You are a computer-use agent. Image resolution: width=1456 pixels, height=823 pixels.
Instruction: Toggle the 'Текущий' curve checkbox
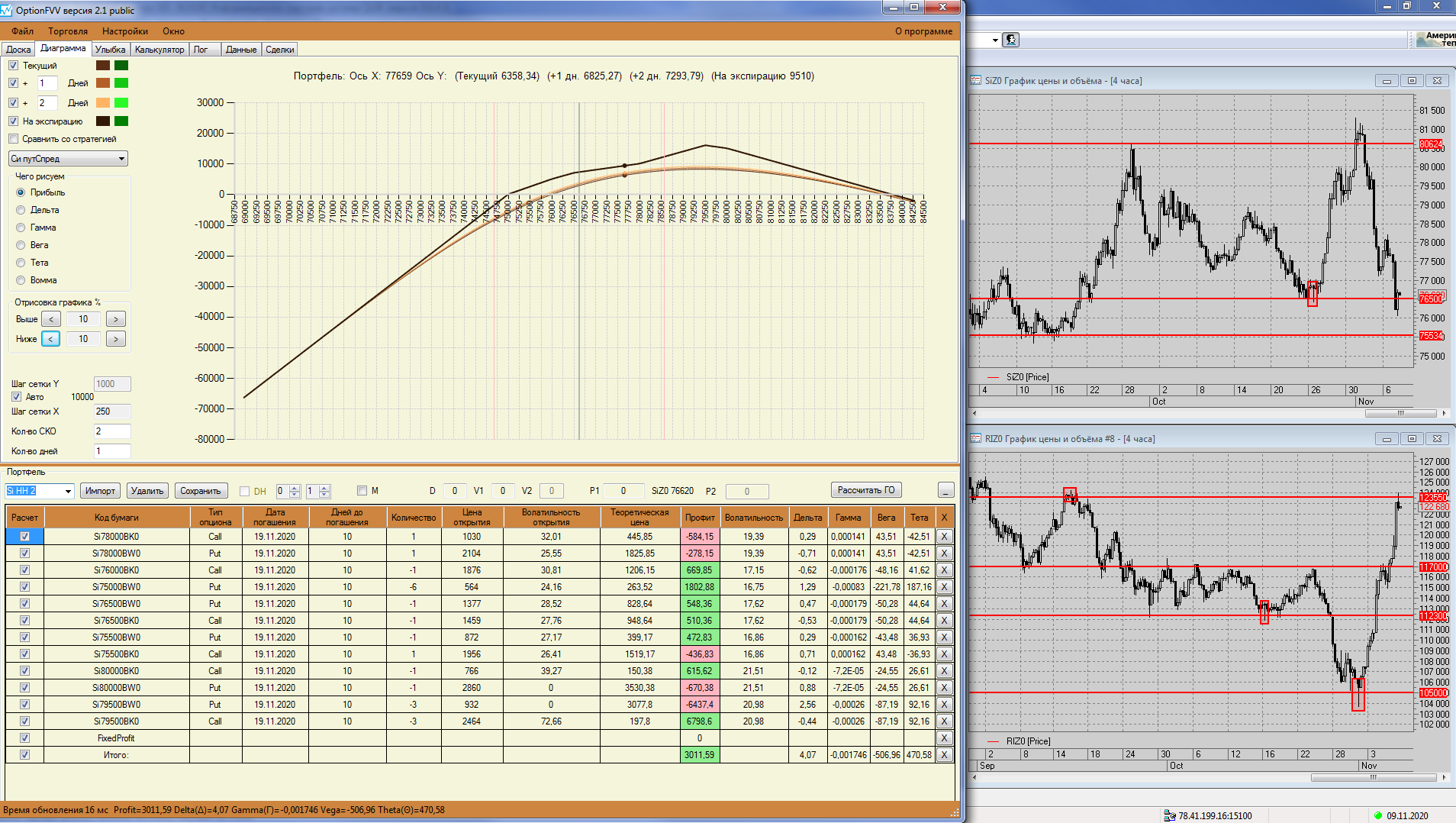click(13, 66)
